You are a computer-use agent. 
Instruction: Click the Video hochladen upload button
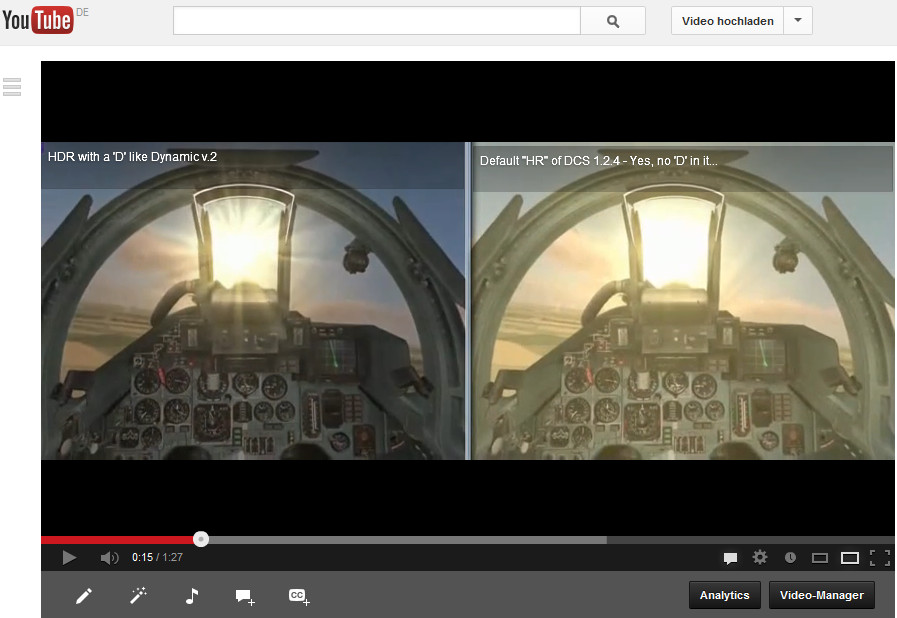pos(727,21)
